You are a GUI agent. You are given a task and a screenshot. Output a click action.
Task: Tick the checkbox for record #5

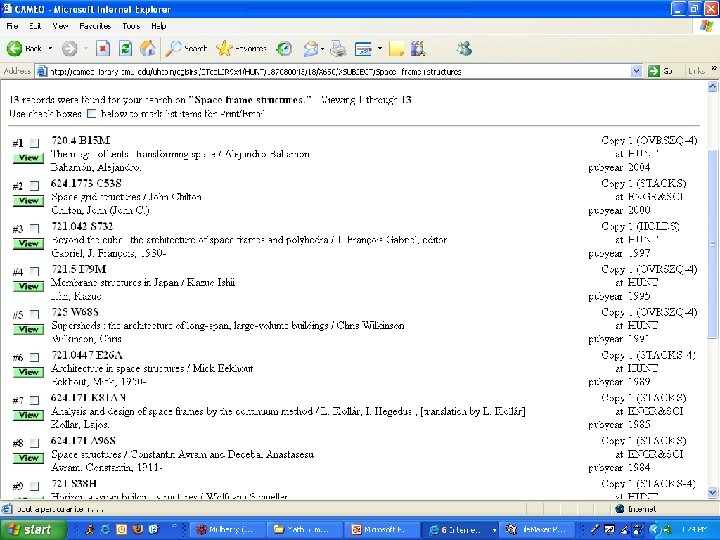(34, 315)
